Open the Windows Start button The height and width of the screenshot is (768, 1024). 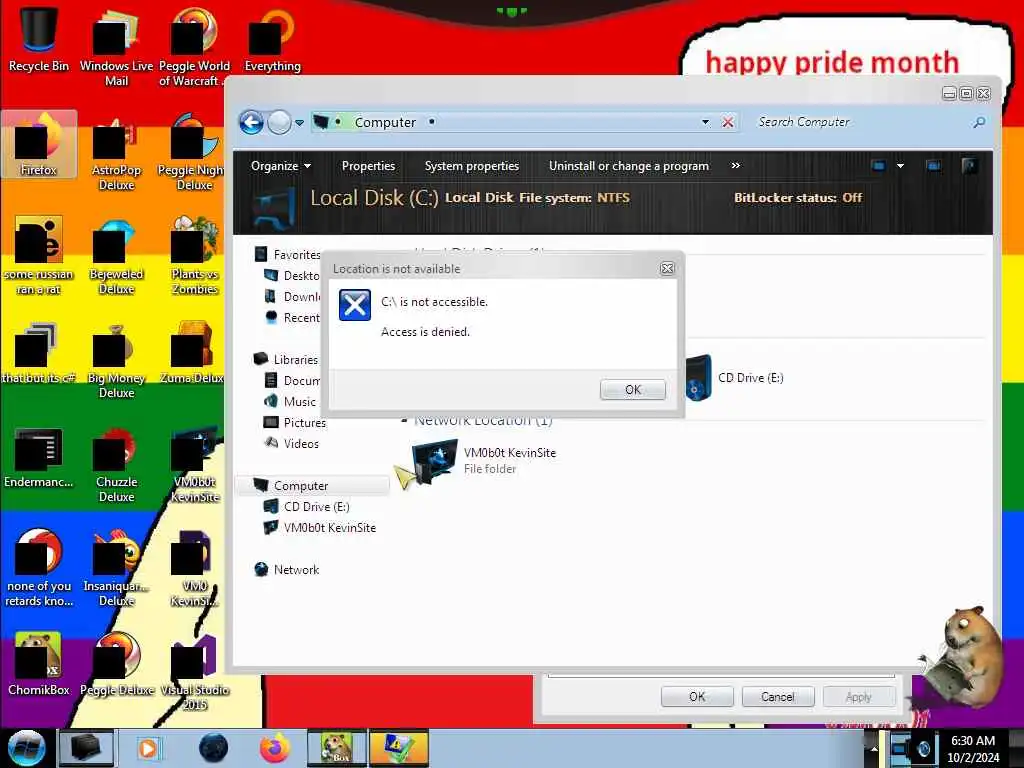[x=26, y=748]
